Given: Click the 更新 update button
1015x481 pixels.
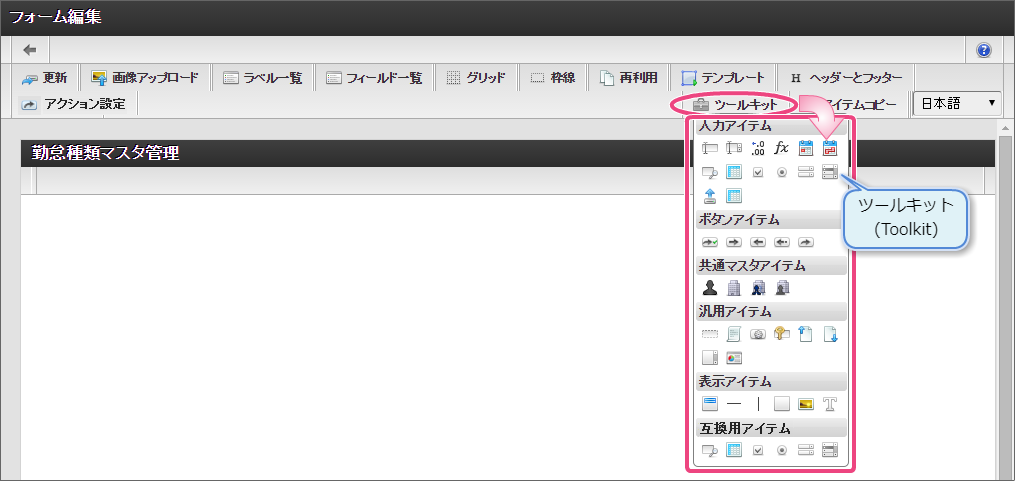Looking at the screenshot, I should point(45,78).
